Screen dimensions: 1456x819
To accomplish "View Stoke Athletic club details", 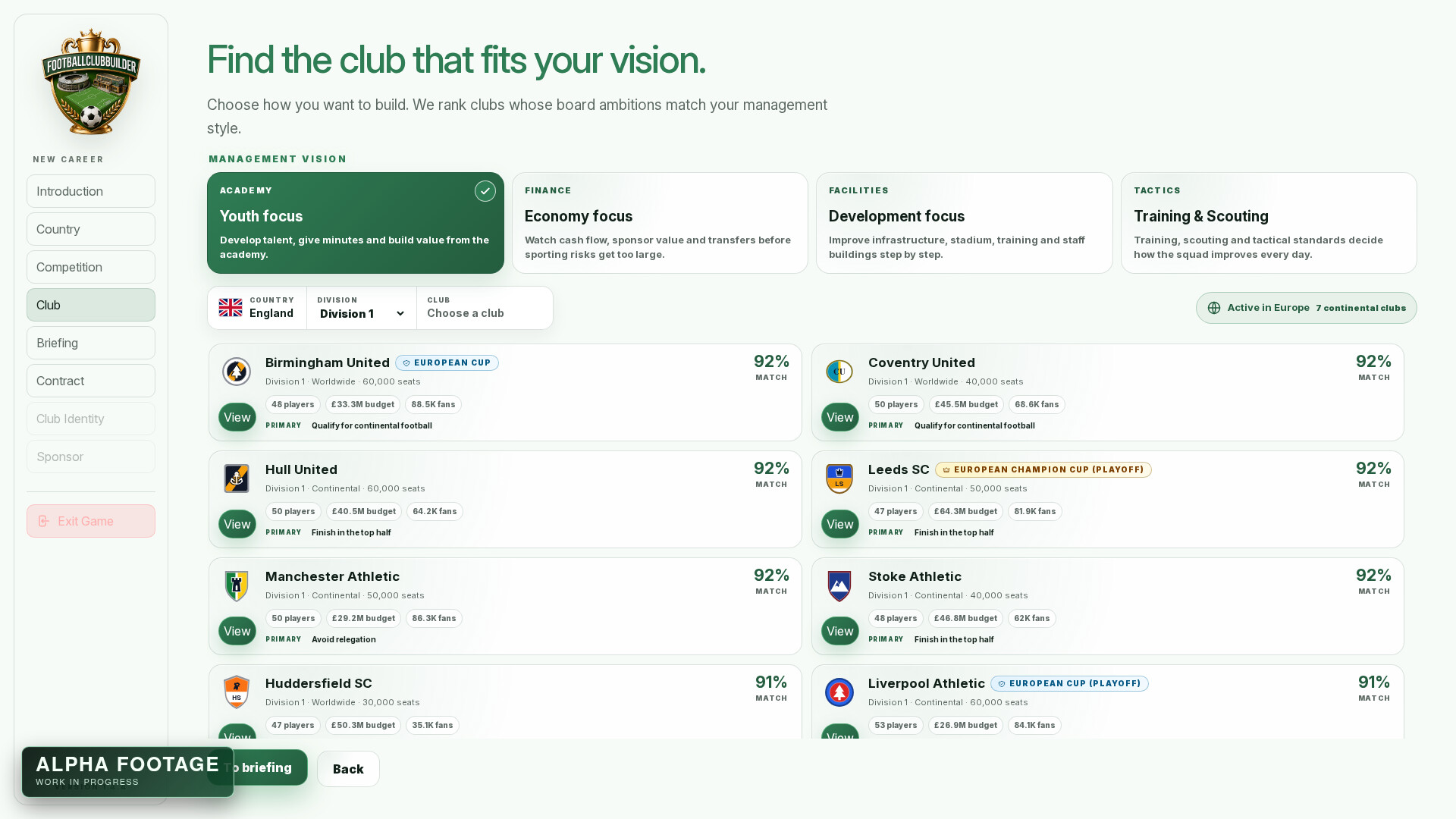I will tap(840, 631).
